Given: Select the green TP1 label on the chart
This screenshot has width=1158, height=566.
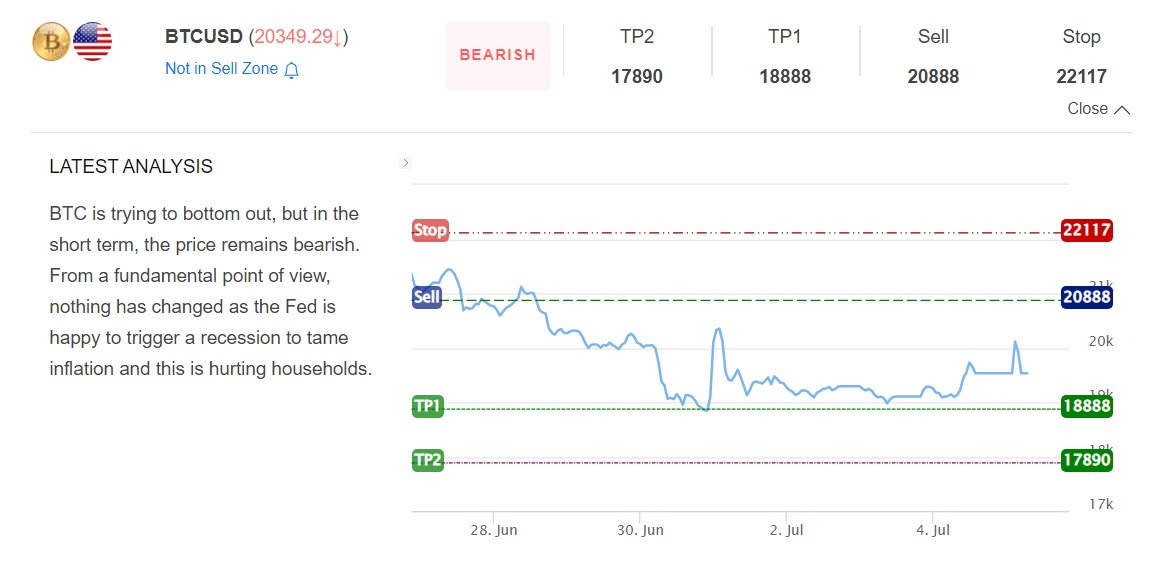Looking at the screenshot, I should click(x=428, y=406).
